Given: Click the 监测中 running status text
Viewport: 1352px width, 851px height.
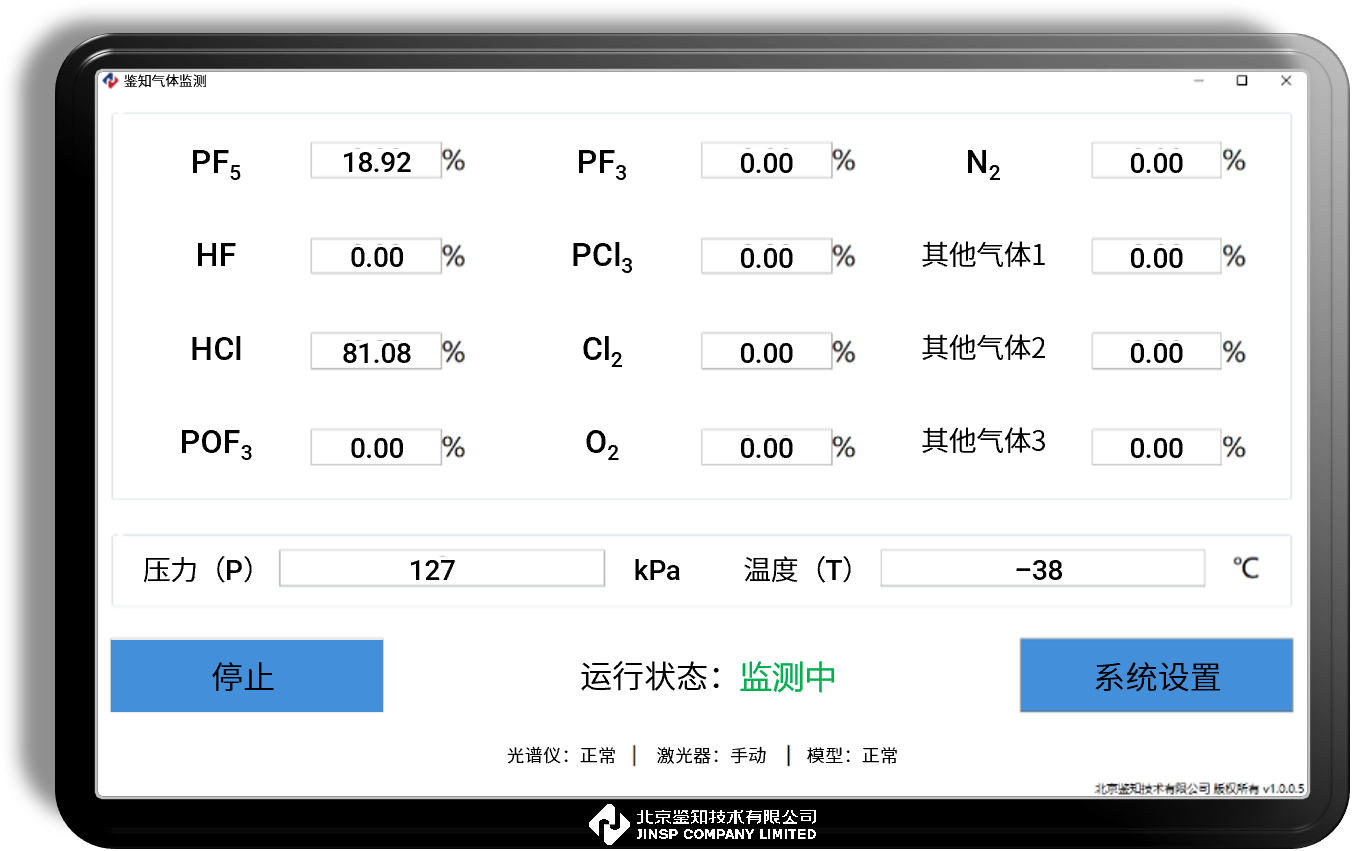Looking at the screenshot, I should pyautogui.click(x=787, y=676).
